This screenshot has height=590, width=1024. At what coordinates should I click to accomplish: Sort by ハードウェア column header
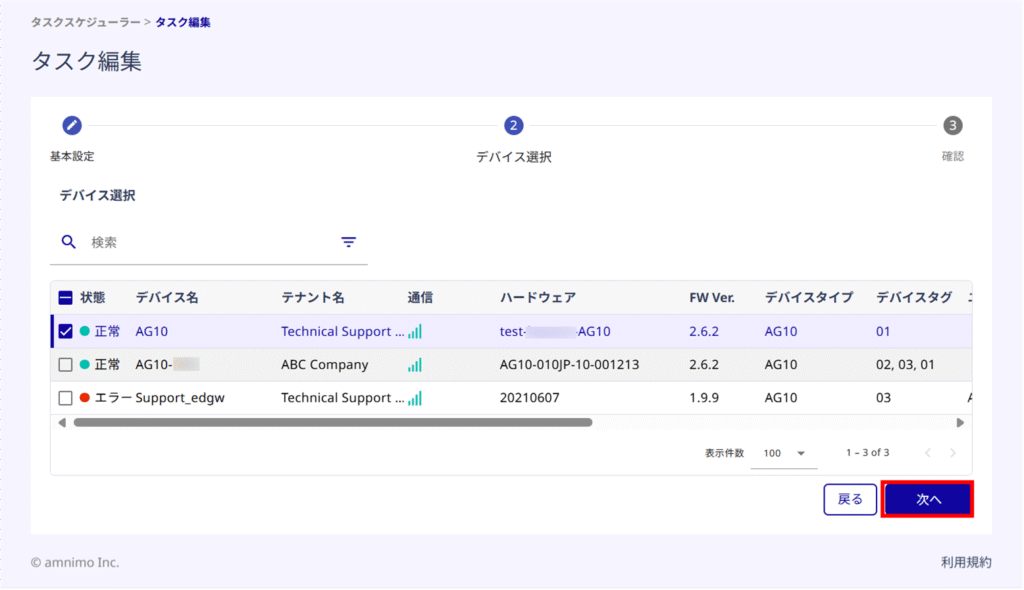point(538,298)
